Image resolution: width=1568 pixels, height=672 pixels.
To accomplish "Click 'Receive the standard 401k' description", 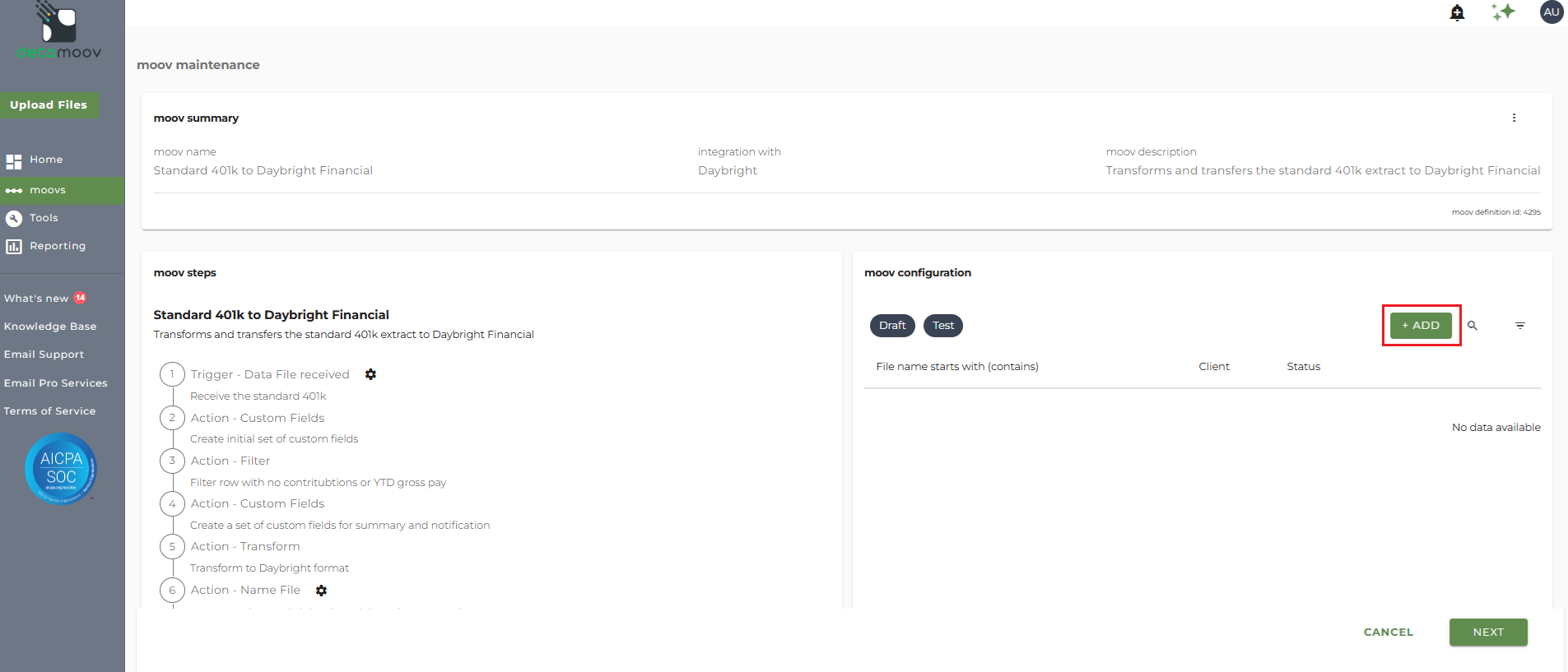I will coord(258,396).
